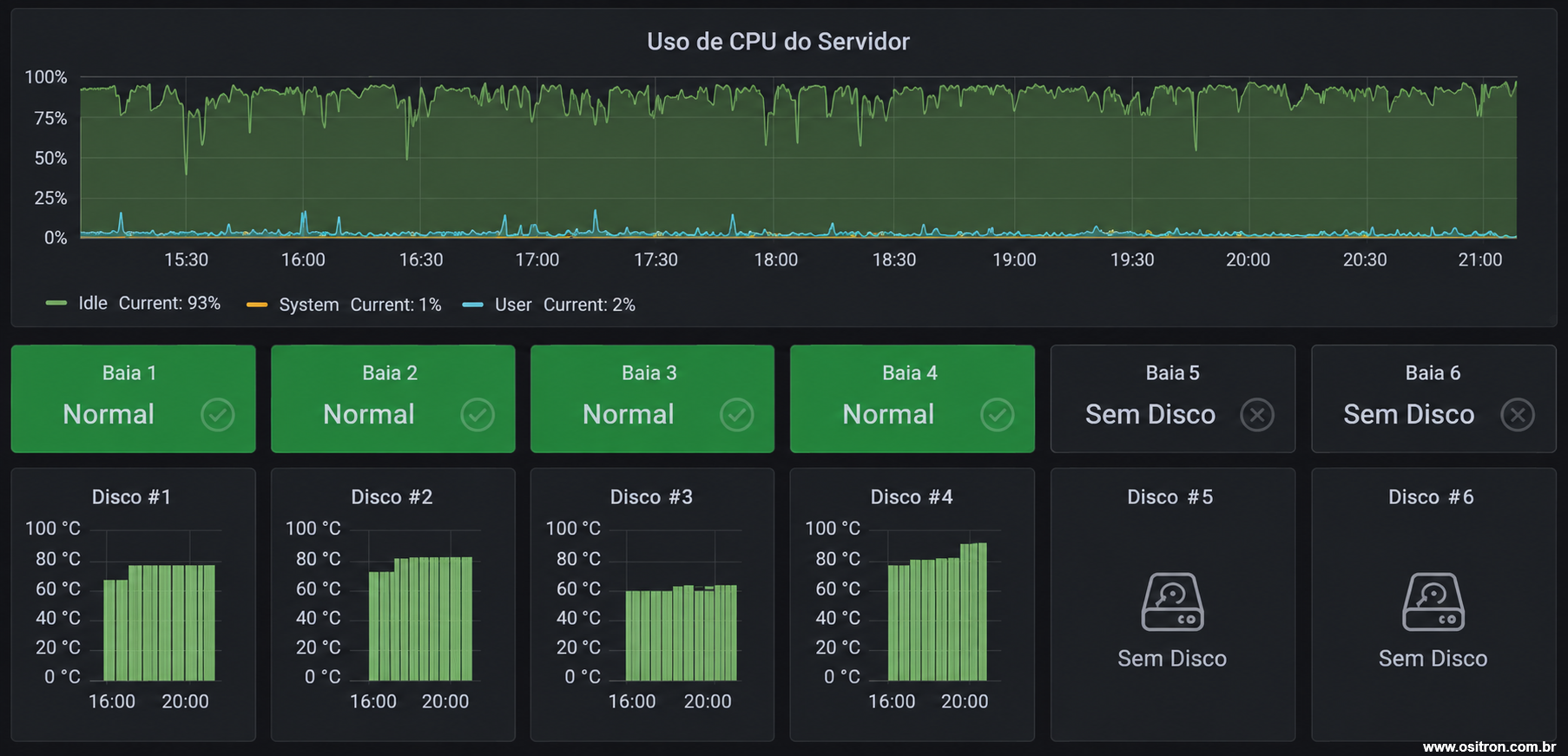Open the Disco #1 panel title menu
Screen dimensions: 1568x756
(131, 496)
